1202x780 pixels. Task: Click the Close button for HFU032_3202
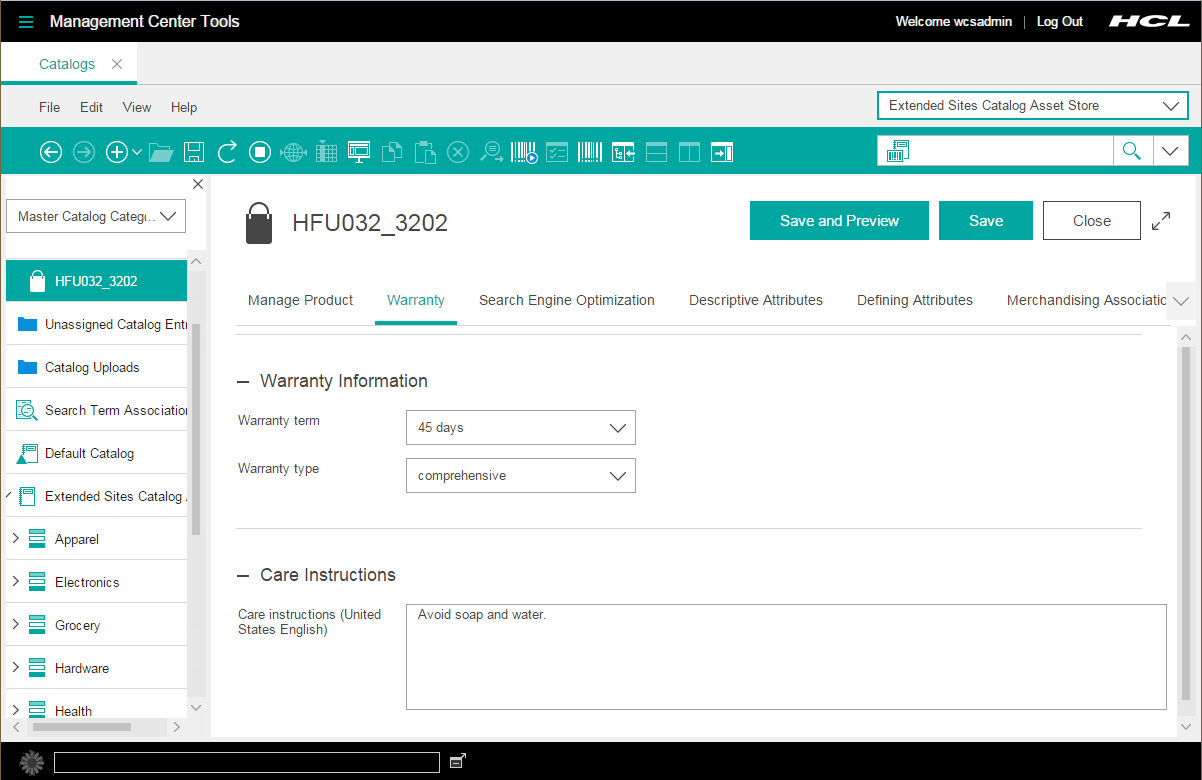click(1091, 220)
